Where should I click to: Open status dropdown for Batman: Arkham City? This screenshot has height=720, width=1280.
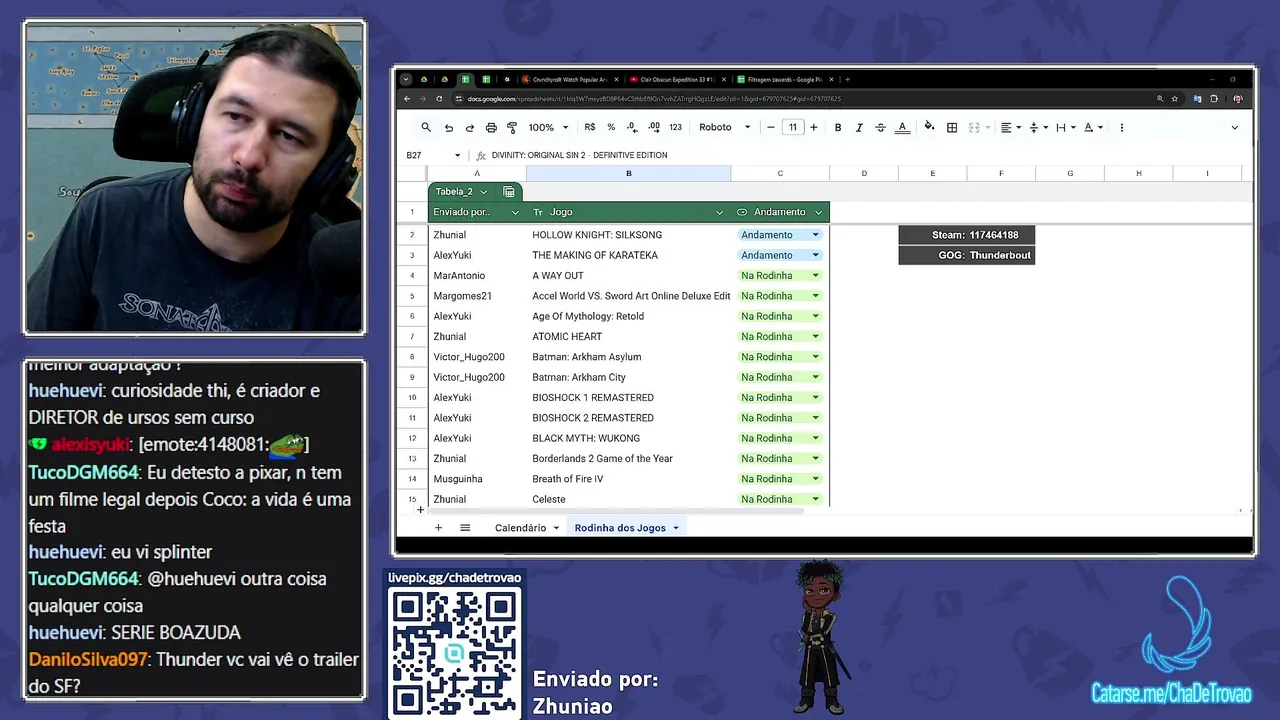pos(815,377)
